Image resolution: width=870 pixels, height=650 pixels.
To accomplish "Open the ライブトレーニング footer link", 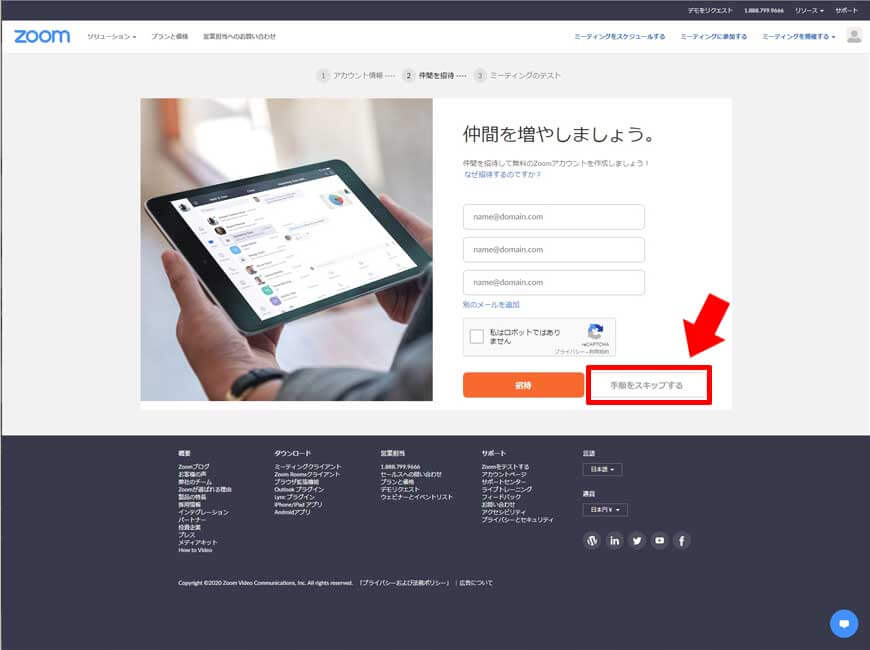I will 507,490.
